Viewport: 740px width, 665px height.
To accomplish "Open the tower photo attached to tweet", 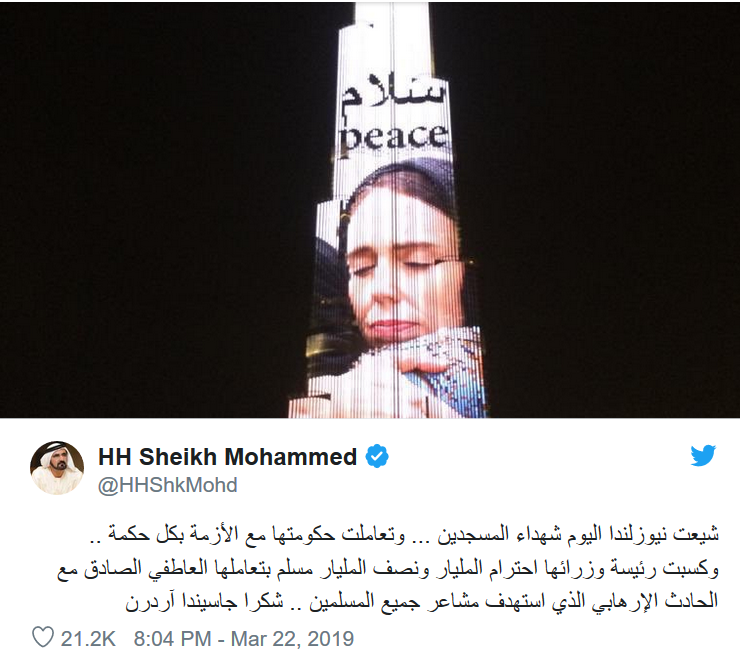I will pyautogui.click(x=370, y=210).
